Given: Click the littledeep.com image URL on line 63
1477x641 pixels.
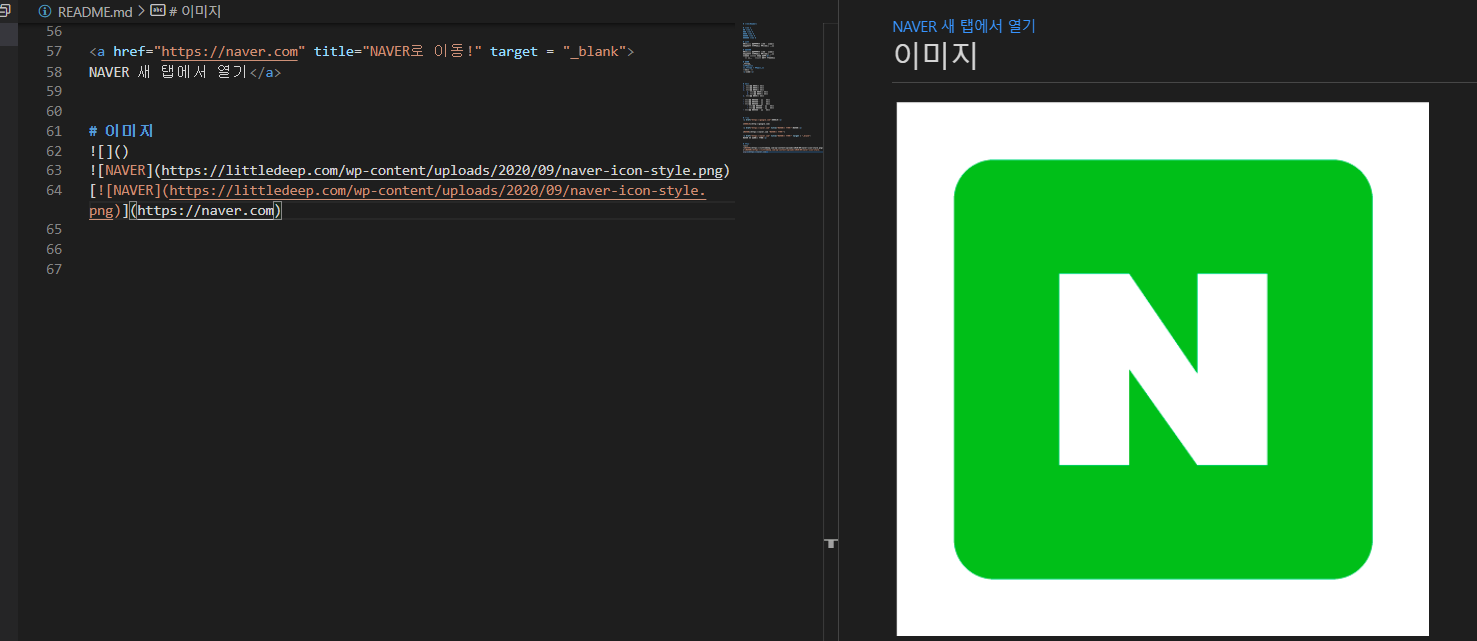Looking at the screenshot, I should [442, 170].
